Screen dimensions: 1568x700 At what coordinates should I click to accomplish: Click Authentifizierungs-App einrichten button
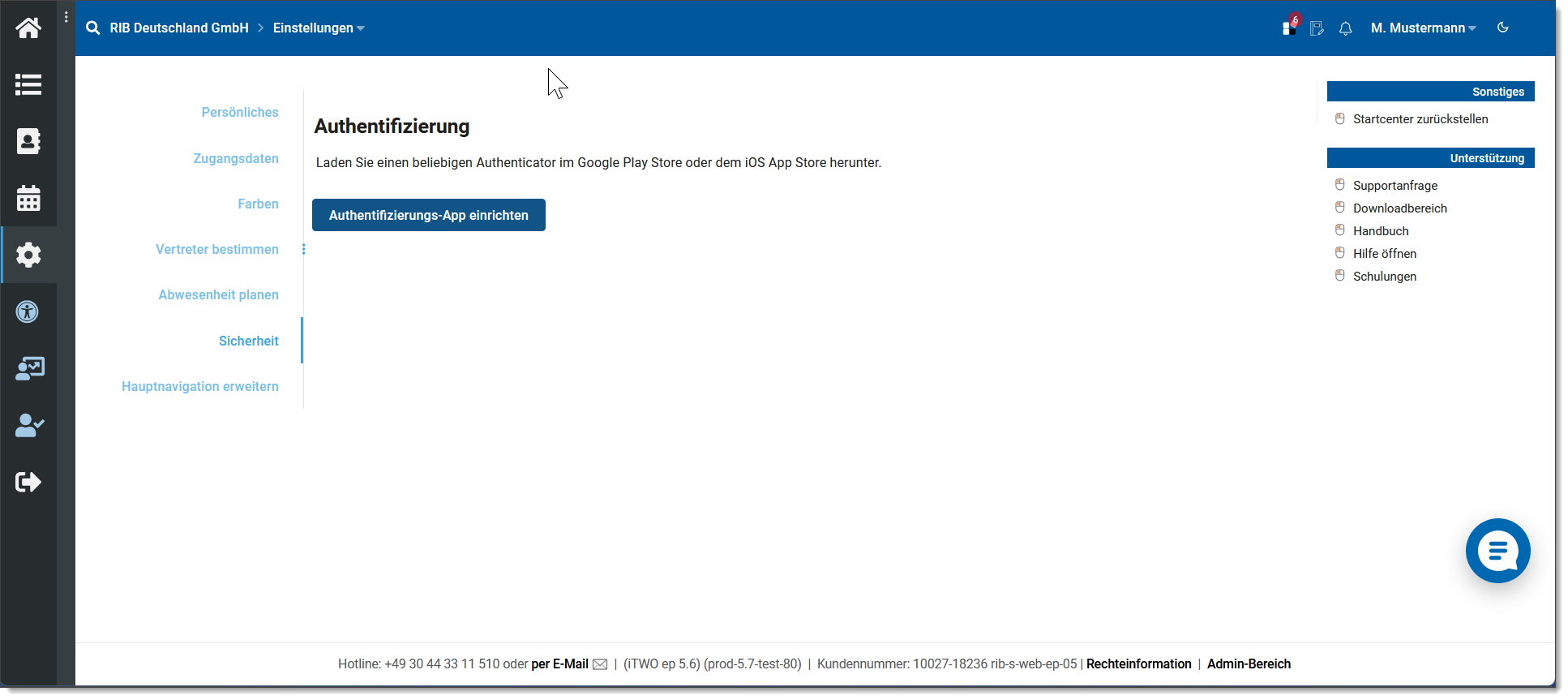(x=428, y=215)
